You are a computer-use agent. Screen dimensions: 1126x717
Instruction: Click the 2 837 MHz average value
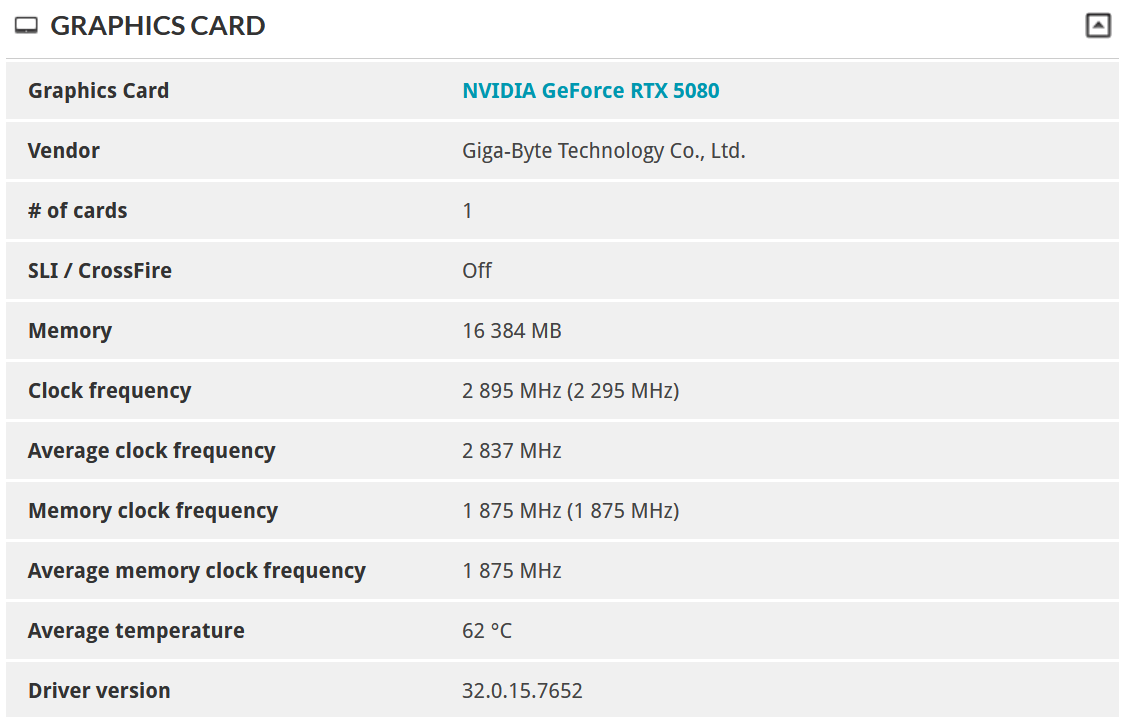tap(511, 451)
